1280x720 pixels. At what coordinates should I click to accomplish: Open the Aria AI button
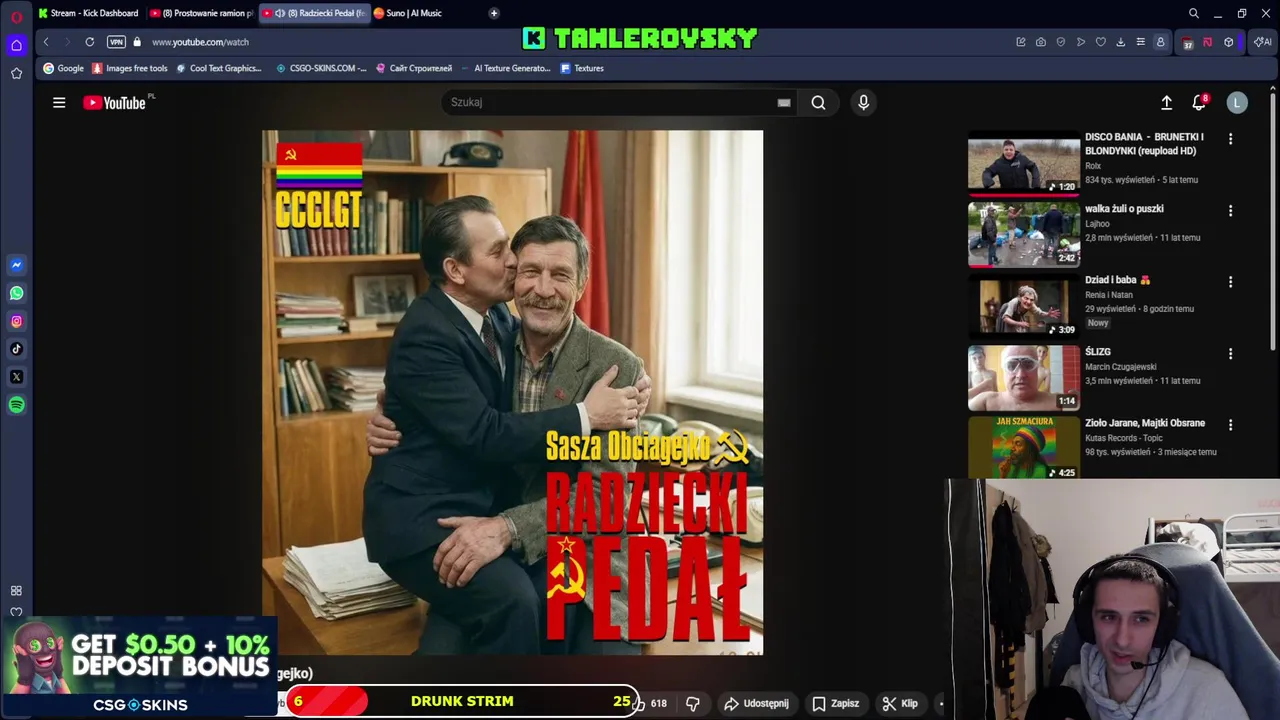[x=1264, y=42]
